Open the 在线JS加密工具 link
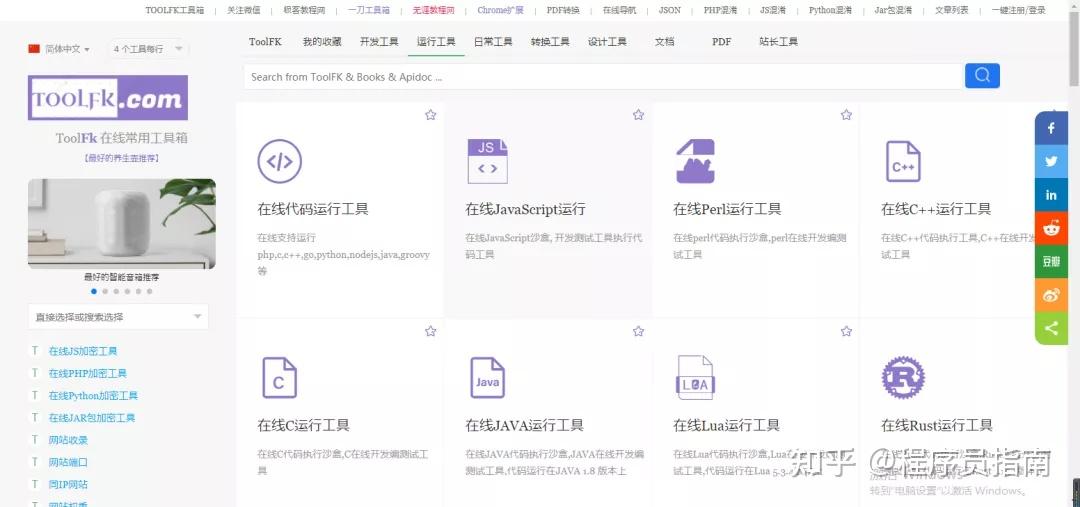The width and height of the screenshot is (1080, 507). tap(83, 352)
